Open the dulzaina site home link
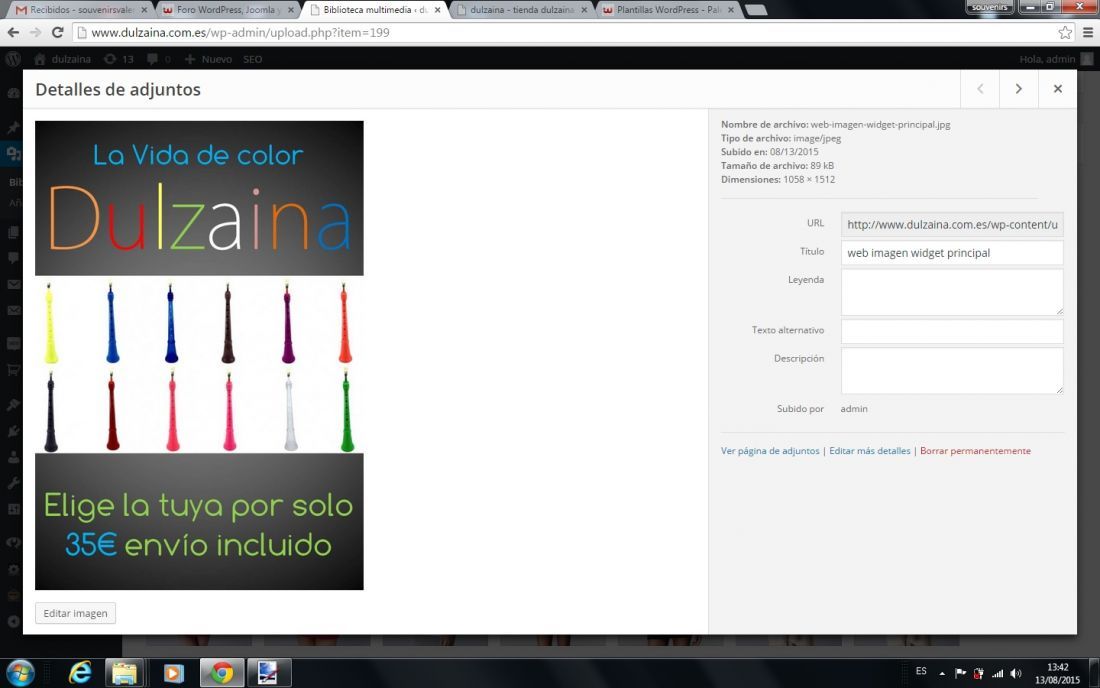The height and width of the screenshot is (688, 1100). 62,59
